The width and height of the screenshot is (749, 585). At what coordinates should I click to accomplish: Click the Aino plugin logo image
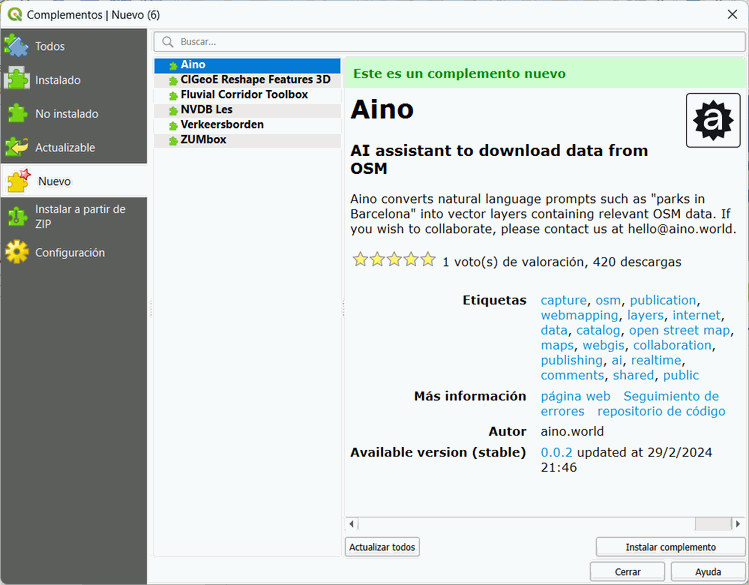coord(713,120)
